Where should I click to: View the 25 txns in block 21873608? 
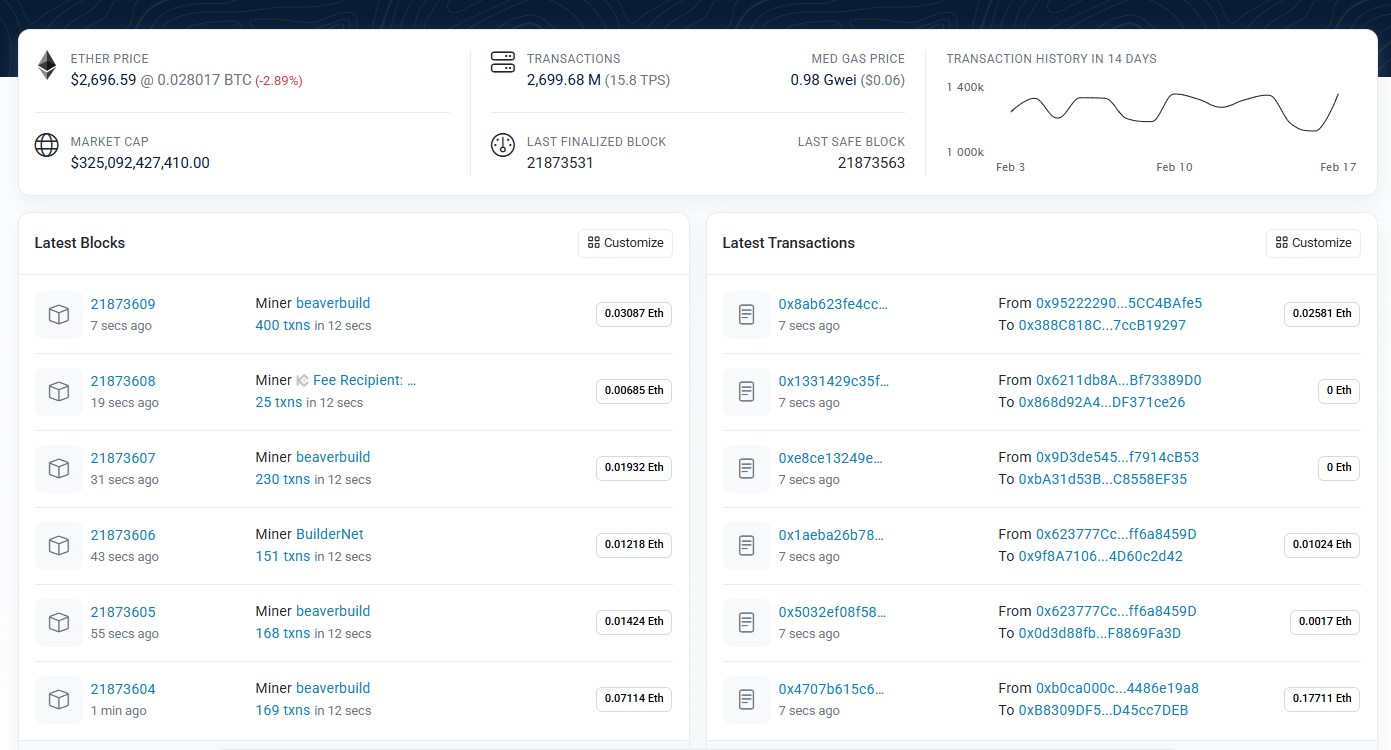coord(279,402)
